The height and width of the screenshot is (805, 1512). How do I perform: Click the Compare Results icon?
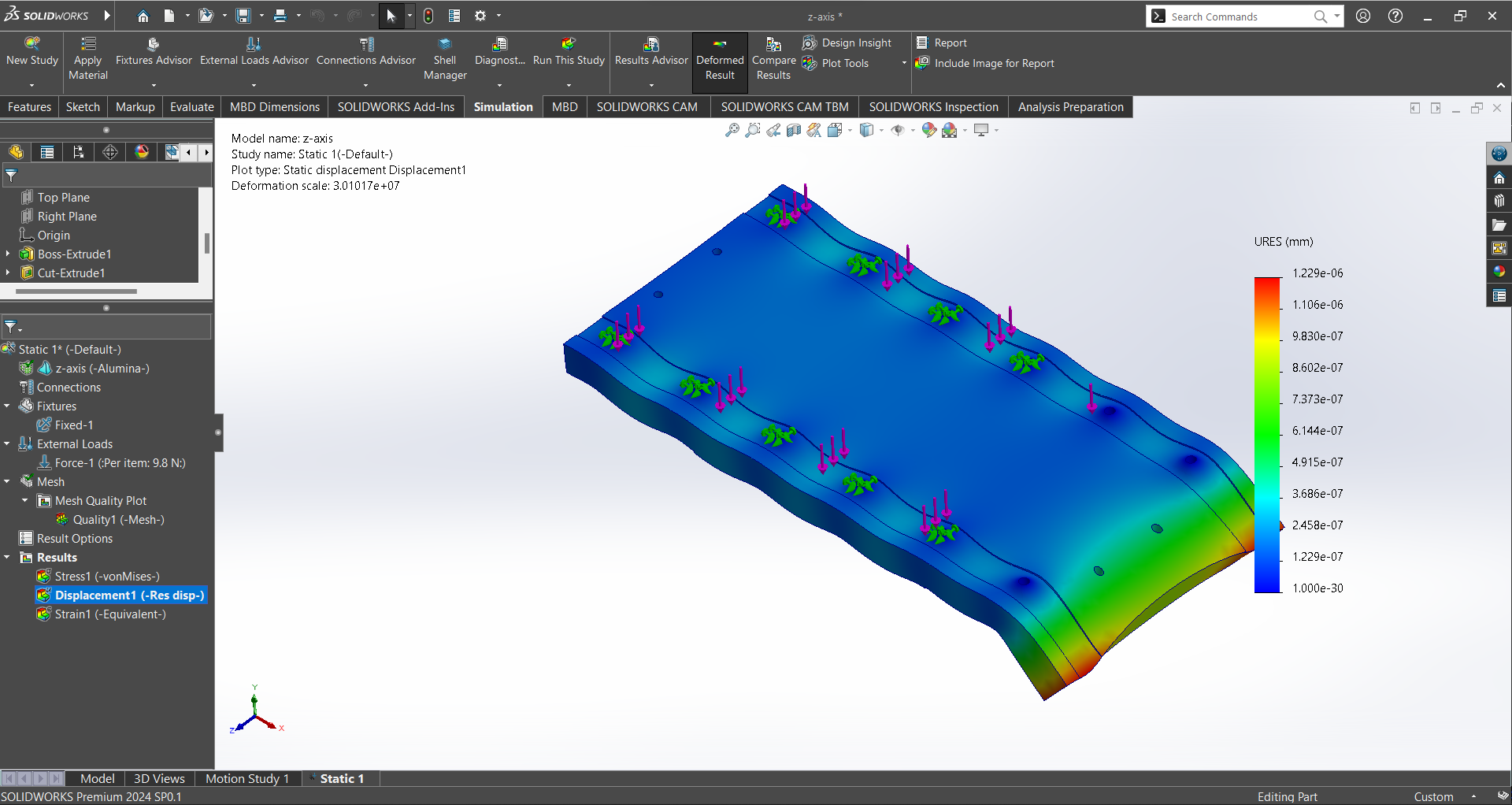773,45
